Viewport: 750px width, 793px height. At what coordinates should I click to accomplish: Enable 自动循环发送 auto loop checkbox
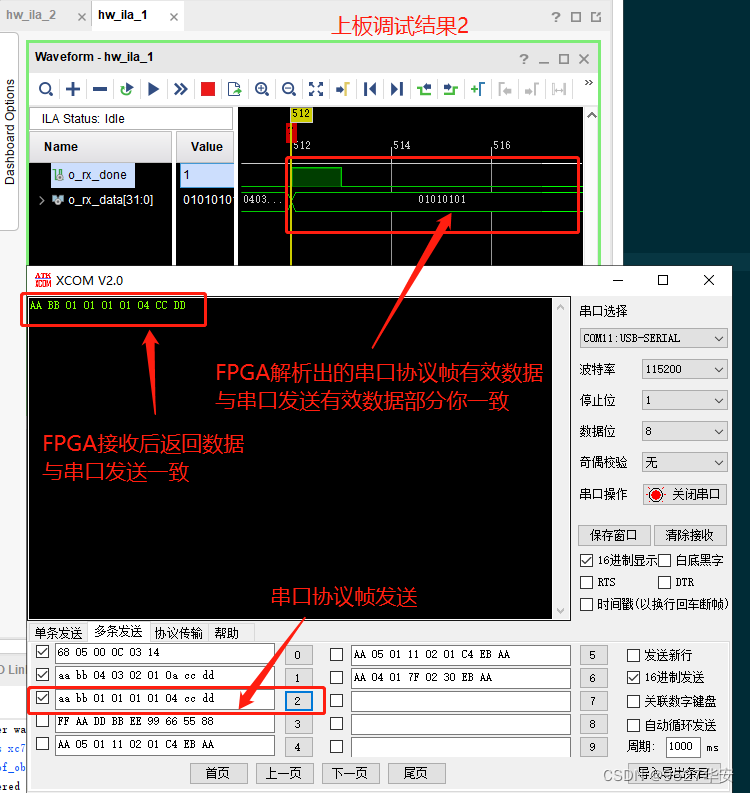point(633,725)
